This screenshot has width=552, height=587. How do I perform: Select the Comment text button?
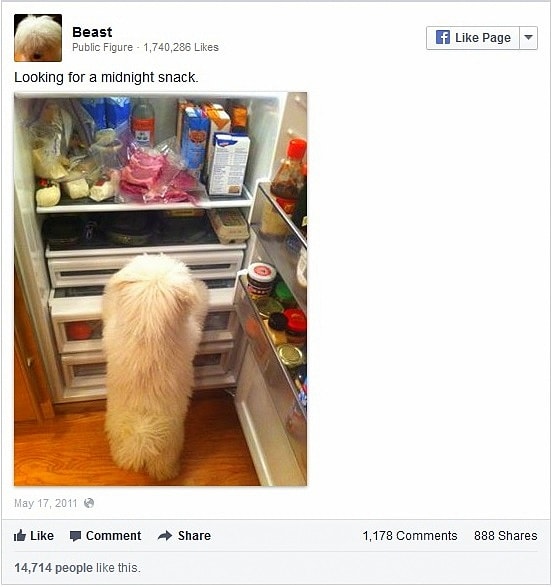(x=113, y=536)
